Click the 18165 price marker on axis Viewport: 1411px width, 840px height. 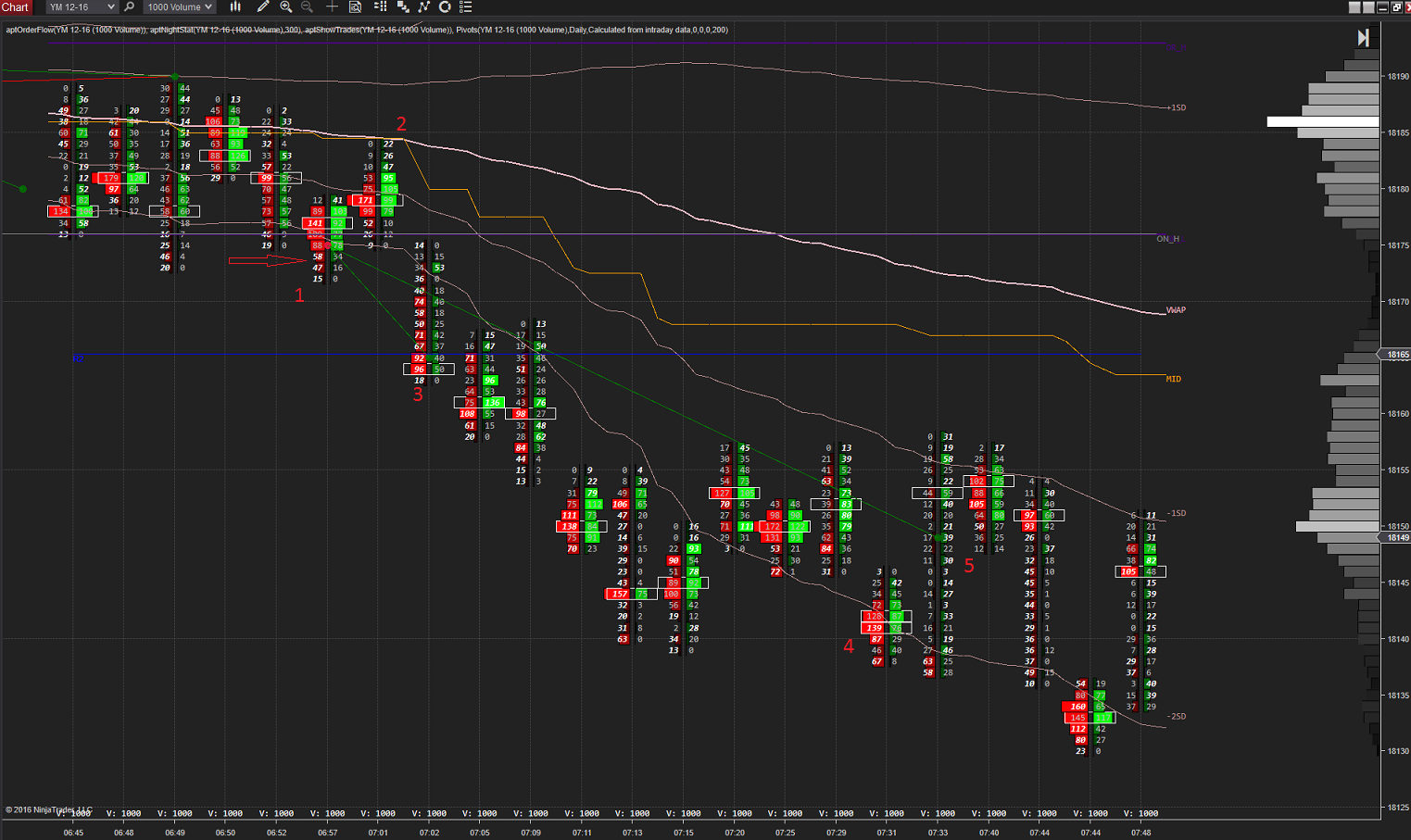[1395, 355]
